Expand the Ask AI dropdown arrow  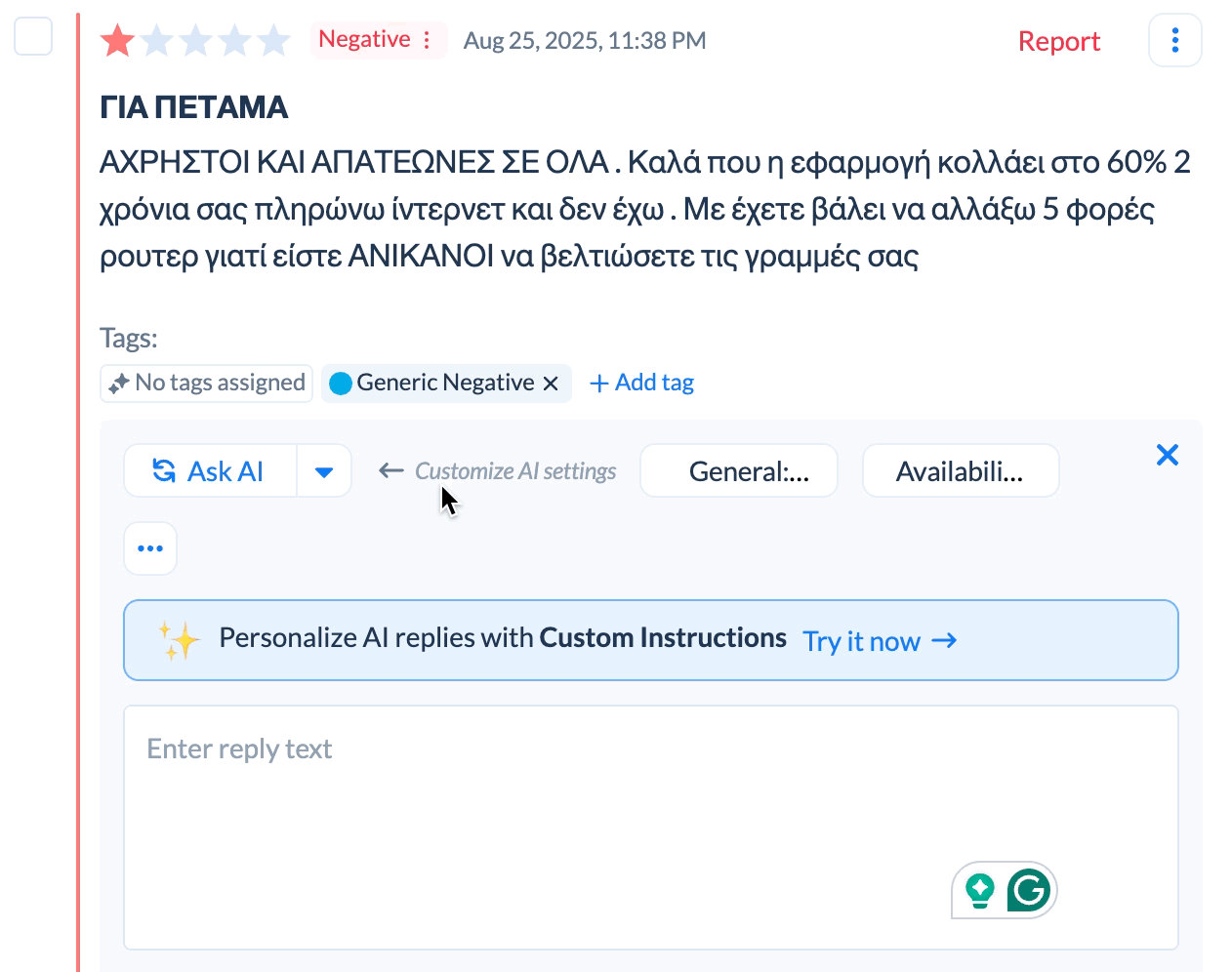click(x=324, y=471)
